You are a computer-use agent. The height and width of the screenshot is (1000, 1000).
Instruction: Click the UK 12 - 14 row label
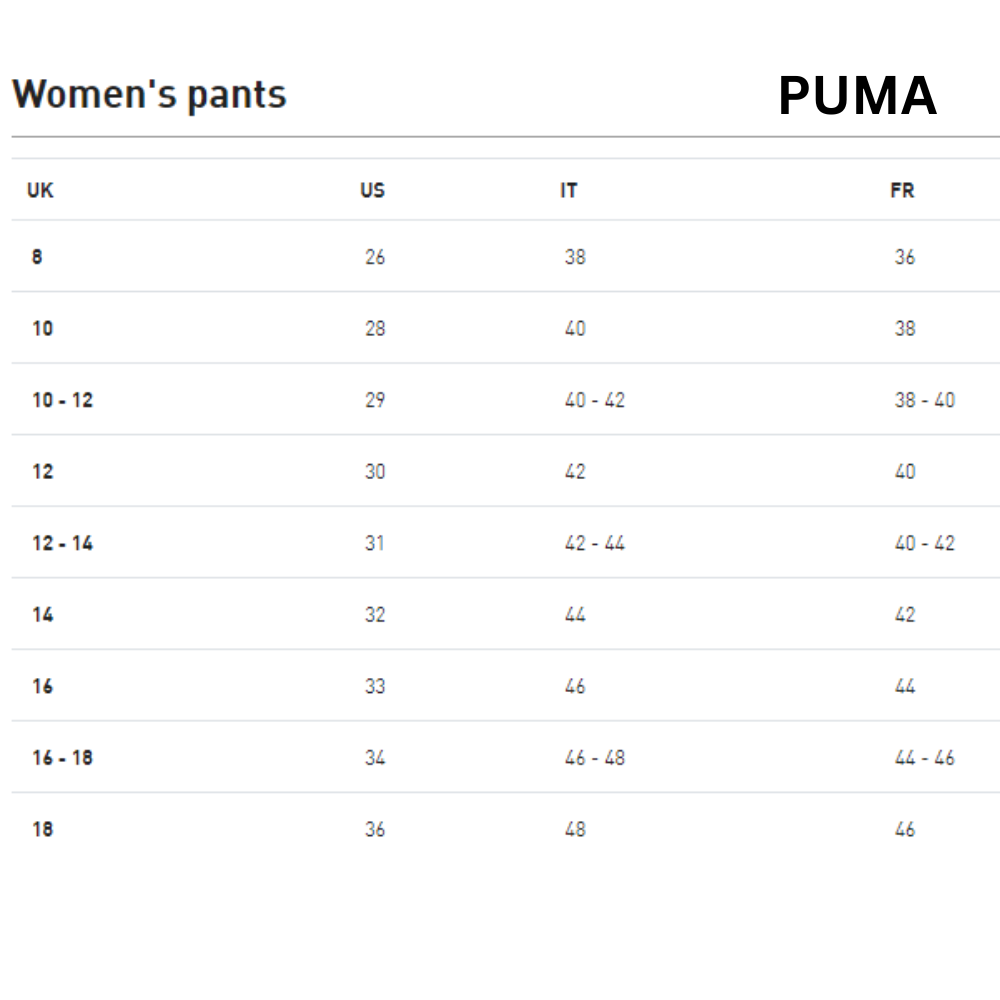[x=62, y=543]
